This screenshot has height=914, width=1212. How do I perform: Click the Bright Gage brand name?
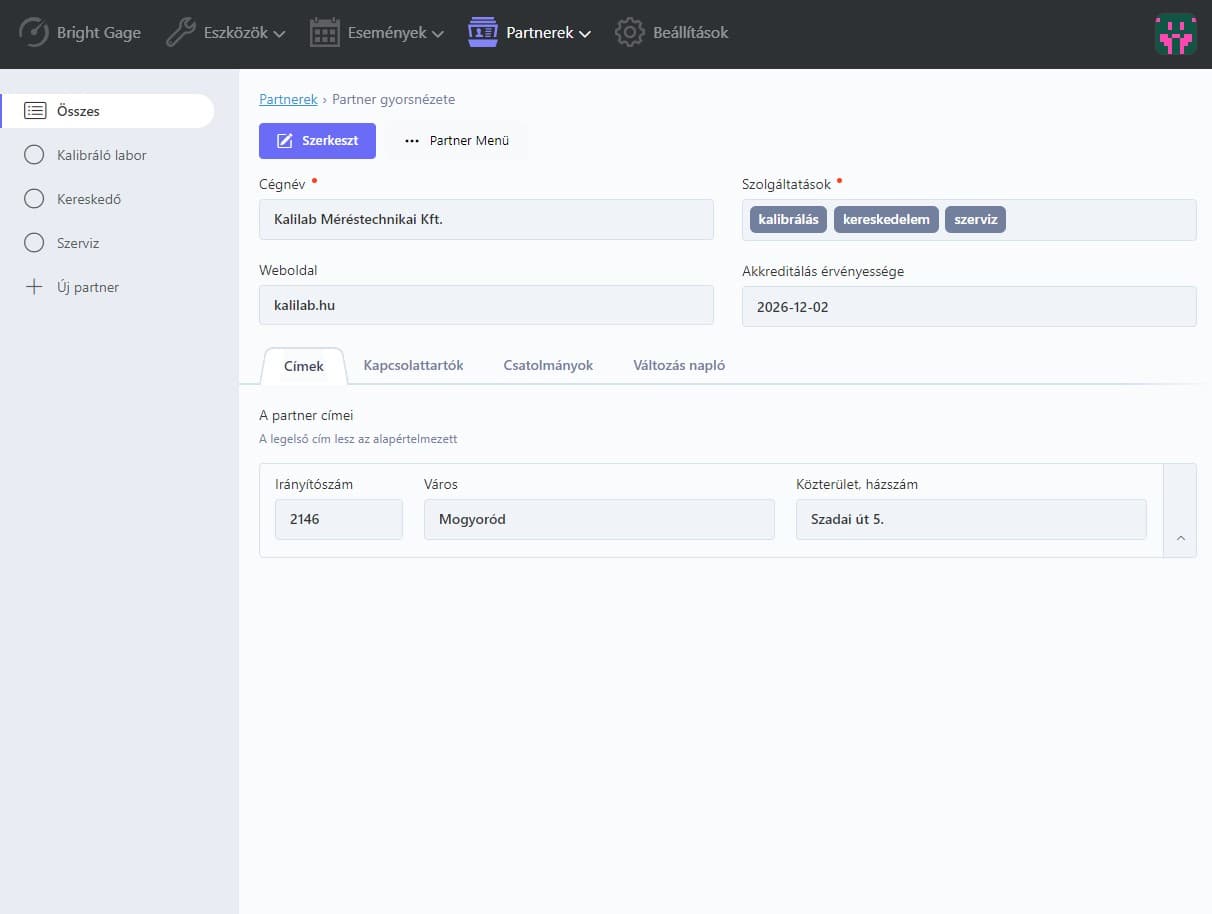click(99, 32)
